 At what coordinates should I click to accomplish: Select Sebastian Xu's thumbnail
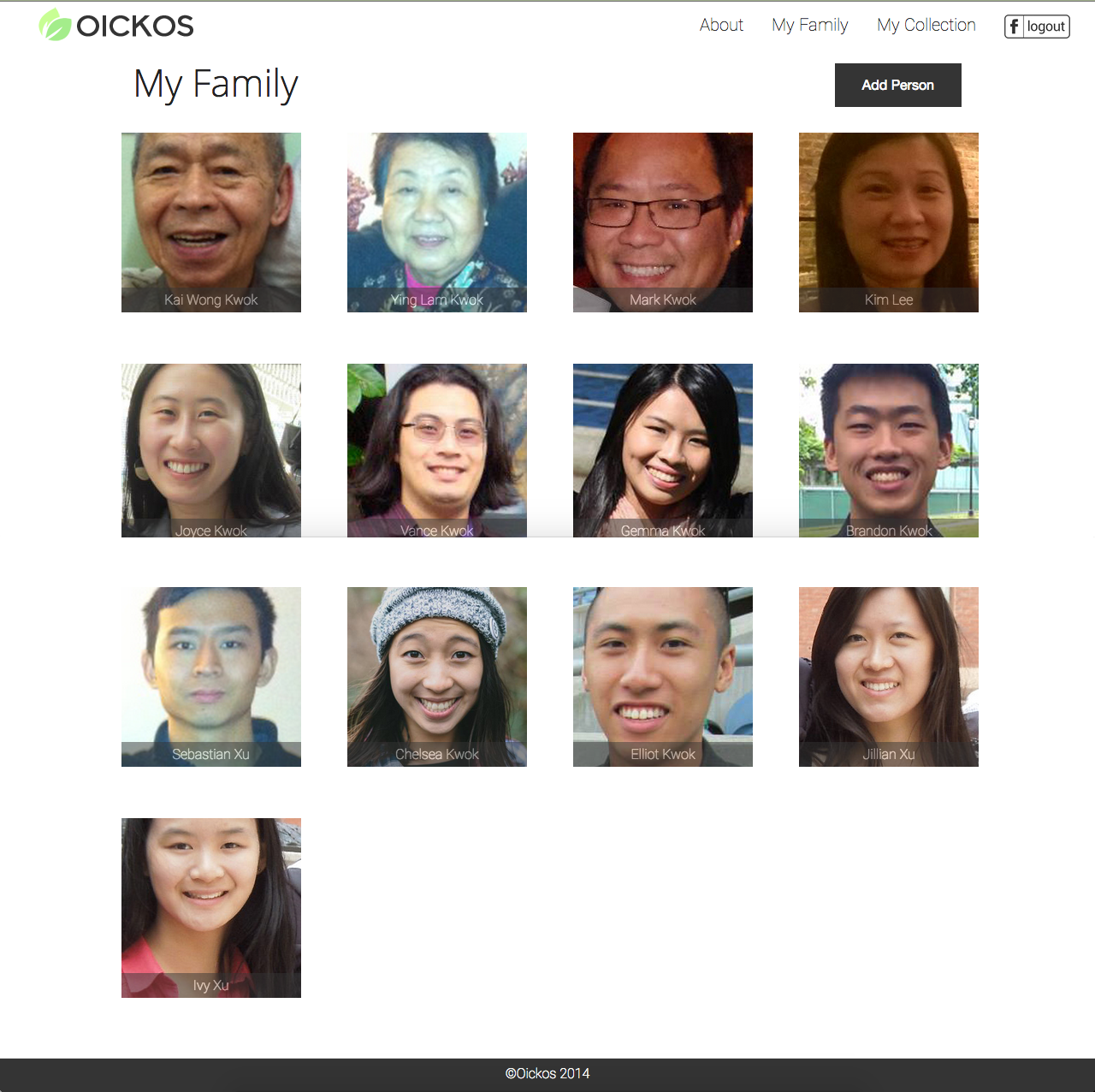coord(211,677)
